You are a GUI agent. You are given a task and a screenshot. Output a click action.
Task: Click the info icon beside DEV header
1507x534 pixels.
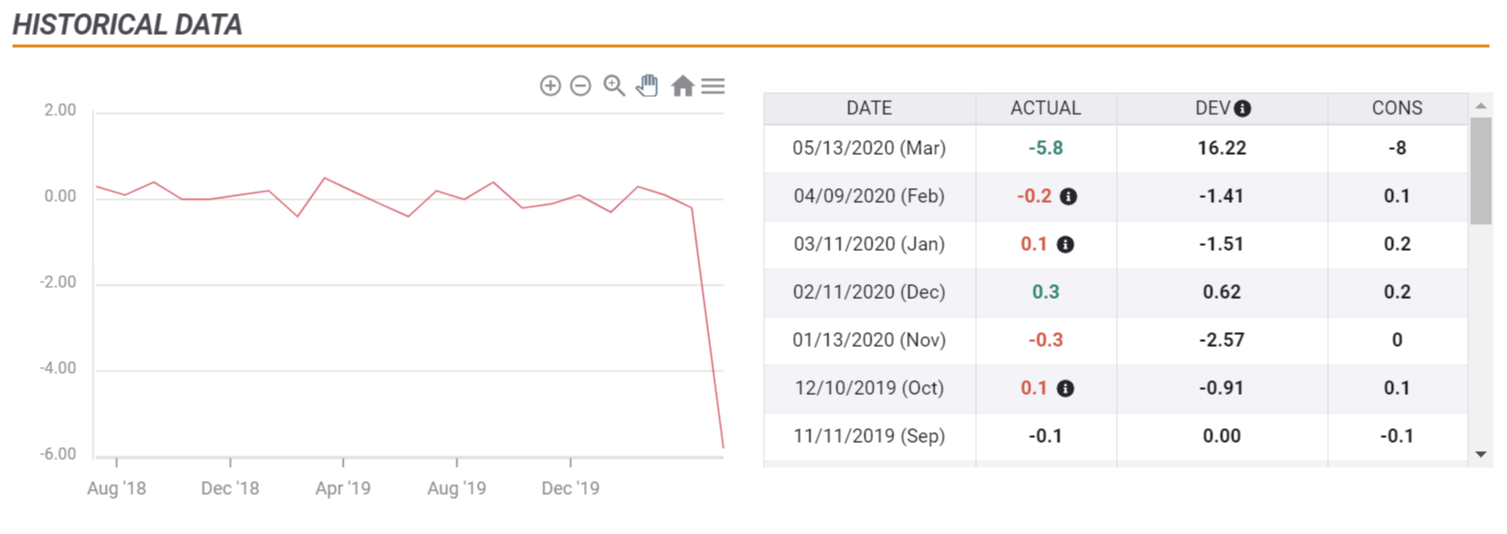click(x=1242, y=108)
